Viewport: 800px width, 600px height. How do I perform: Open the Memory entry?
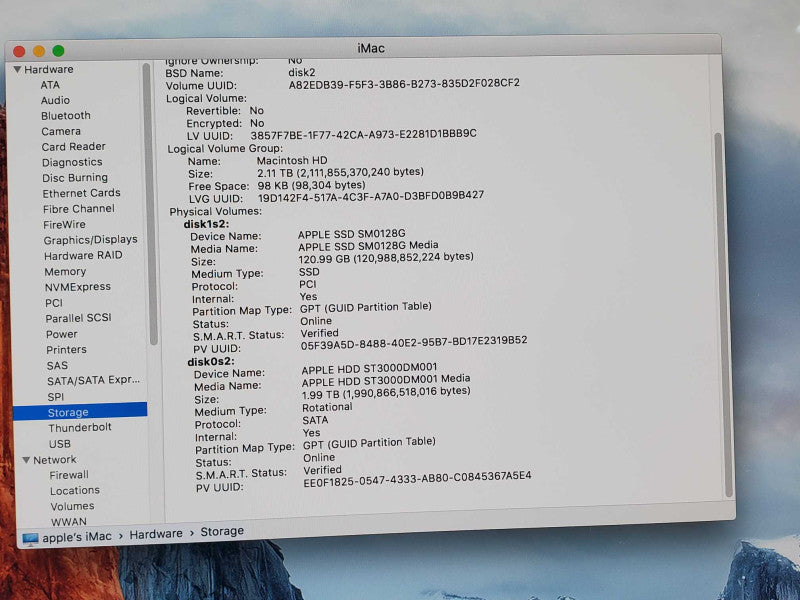(65, 271)
